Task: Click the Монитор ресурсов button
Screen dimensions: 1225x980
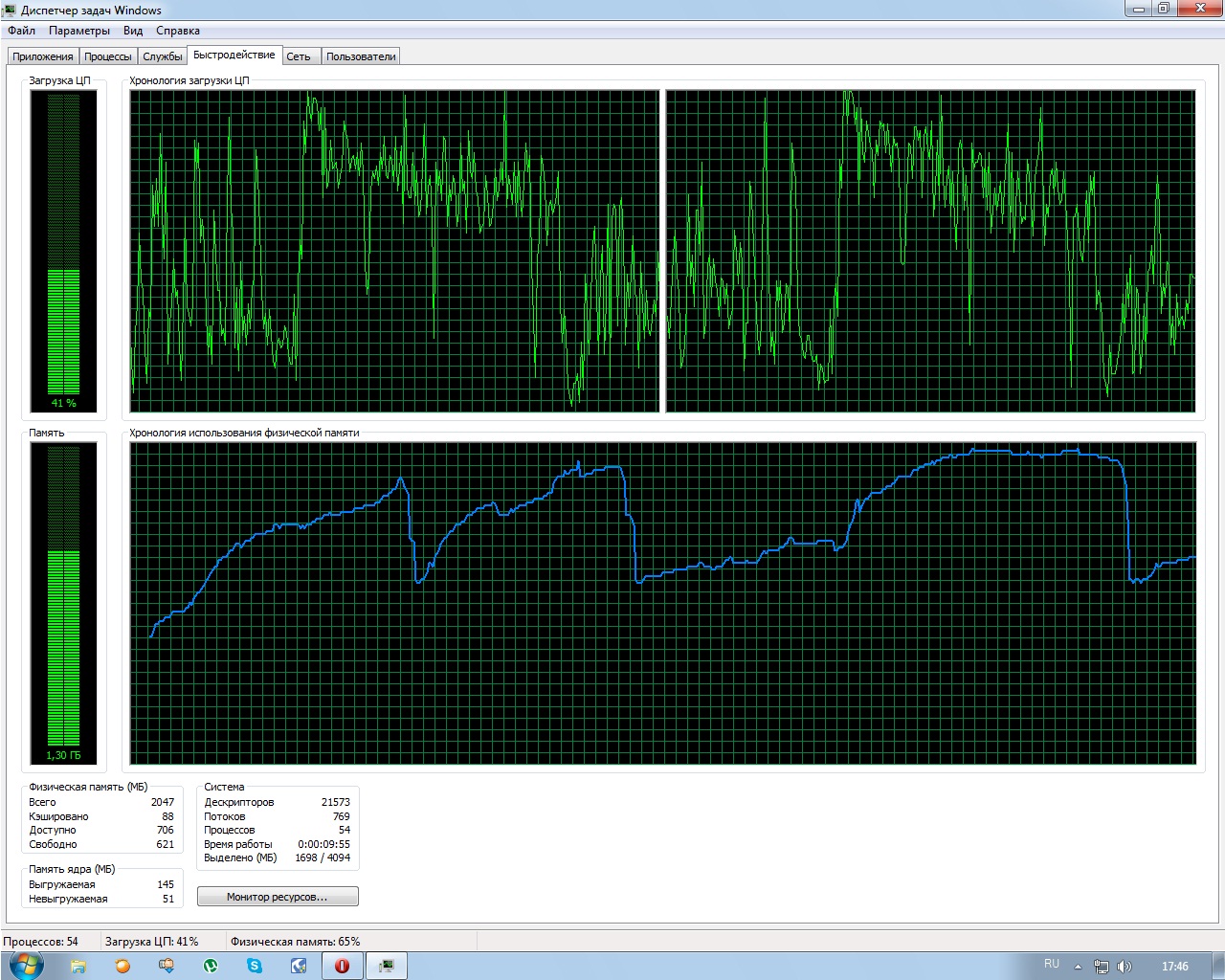Action: (278, 897)
